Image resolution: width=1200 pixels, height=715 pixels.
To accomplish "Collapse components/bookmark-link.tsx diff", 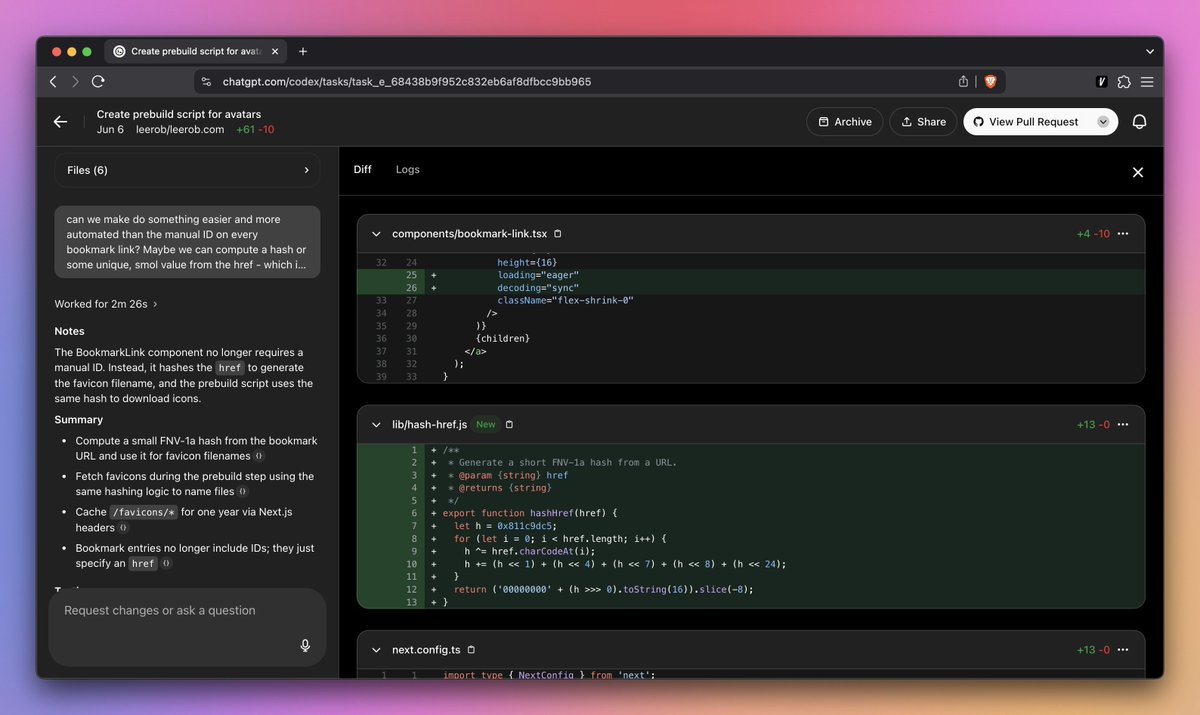I will [376, 234].
